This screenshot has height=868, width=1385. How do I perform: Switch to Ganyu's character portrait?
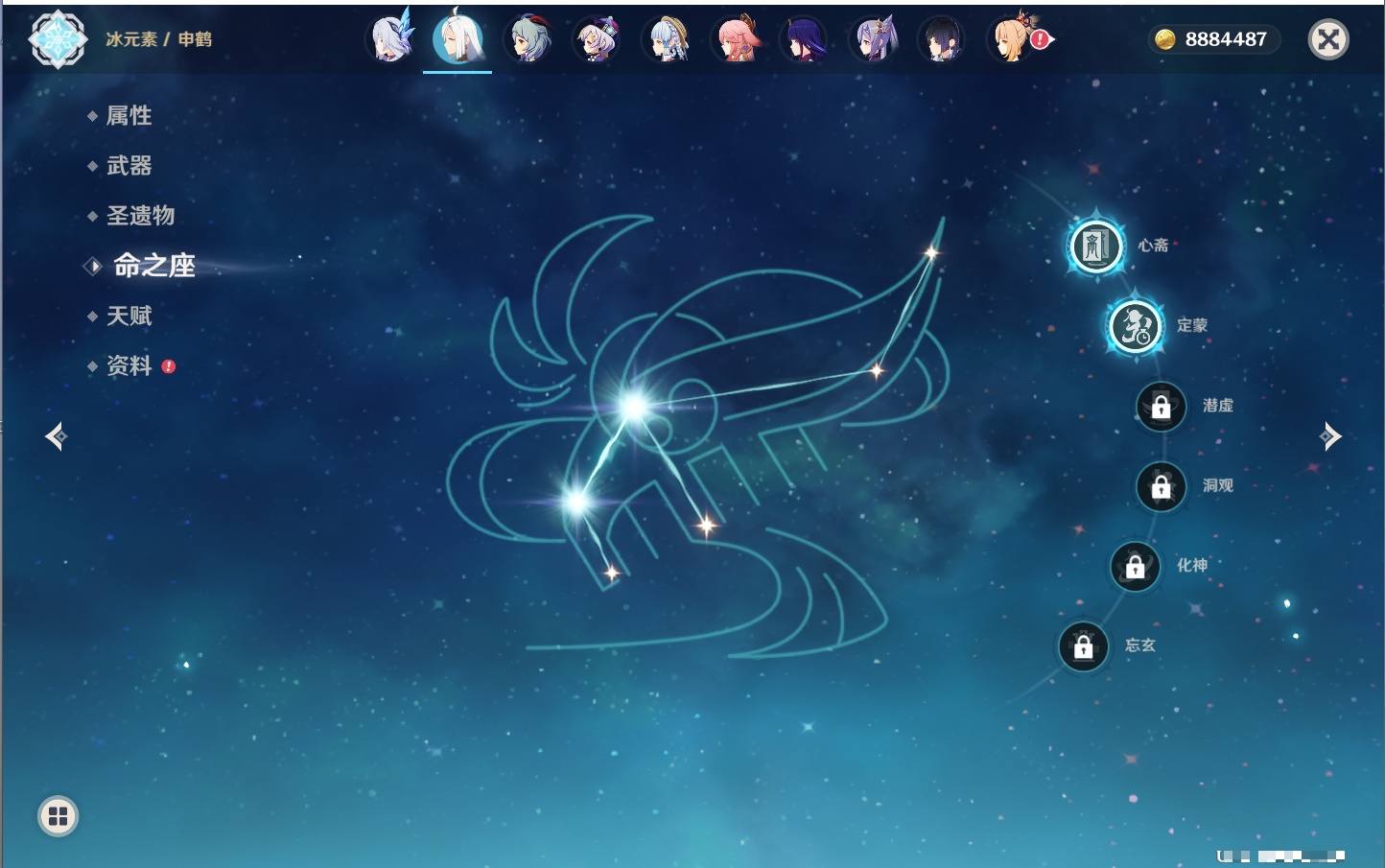(x=528, y=40)
